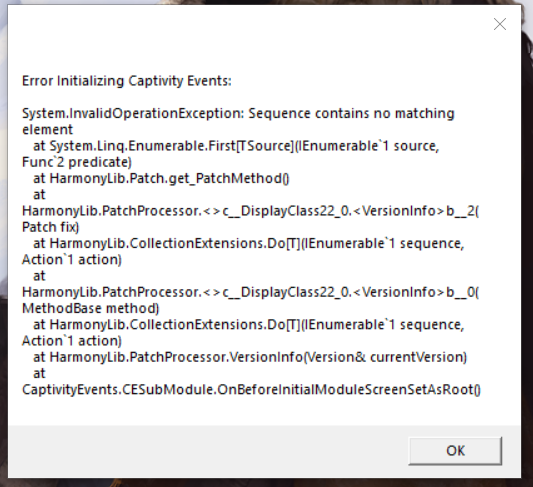Screen dimensions: 533x487
Task: Click the 'Func`2 predicate)' text
Action: (76, 162)
